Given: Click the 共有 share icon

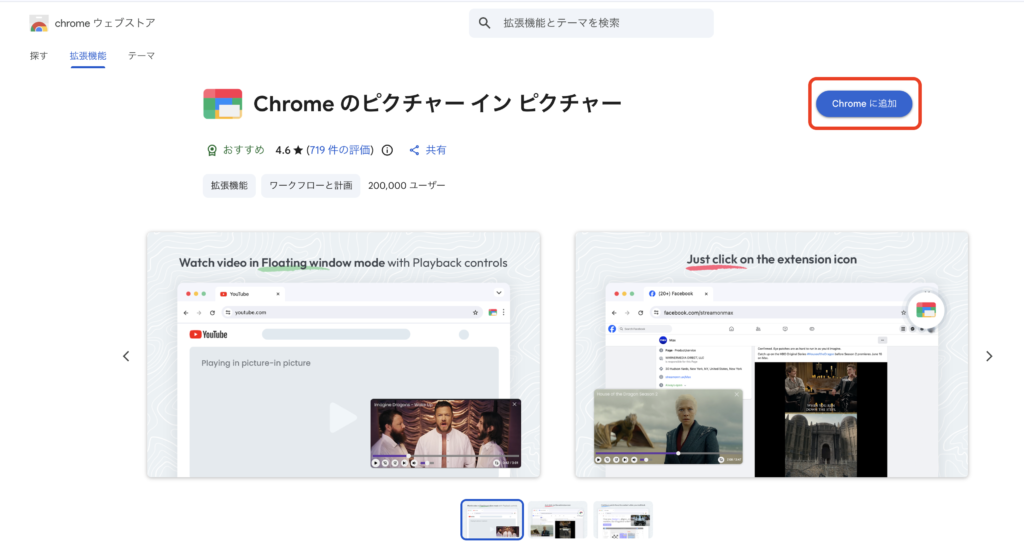Looking at the screenshot, I should pos(414,150).
